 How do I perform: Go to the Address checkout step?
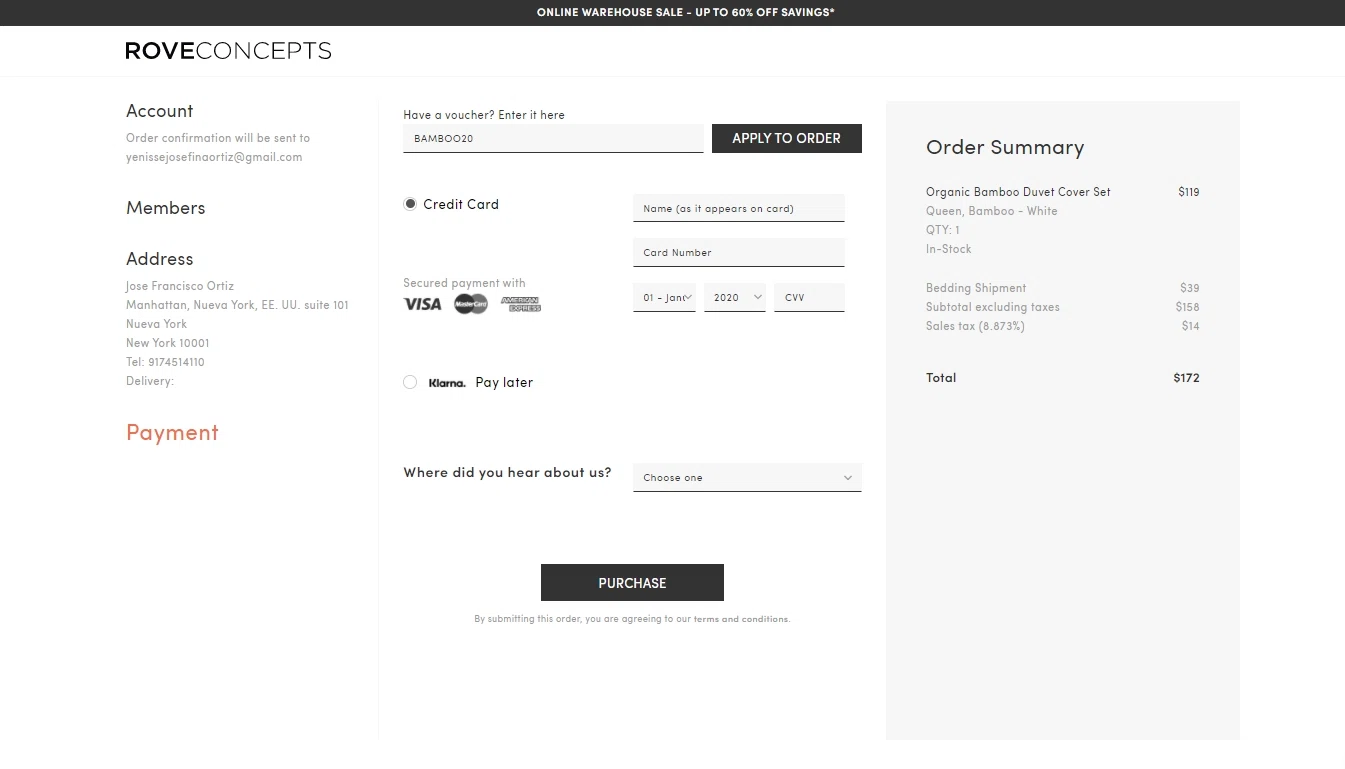(160, 259)
